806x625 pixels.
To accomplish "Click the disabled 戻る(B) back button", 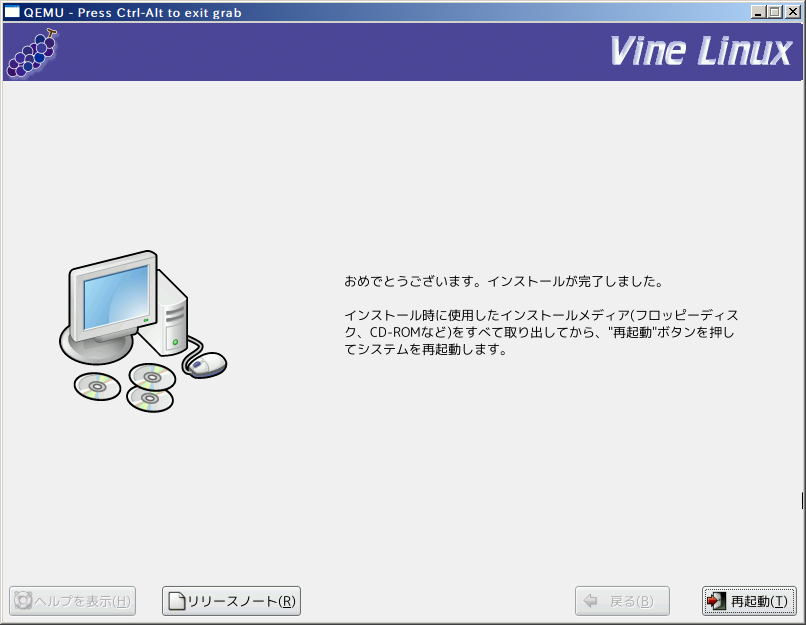I will click(622, 601).
